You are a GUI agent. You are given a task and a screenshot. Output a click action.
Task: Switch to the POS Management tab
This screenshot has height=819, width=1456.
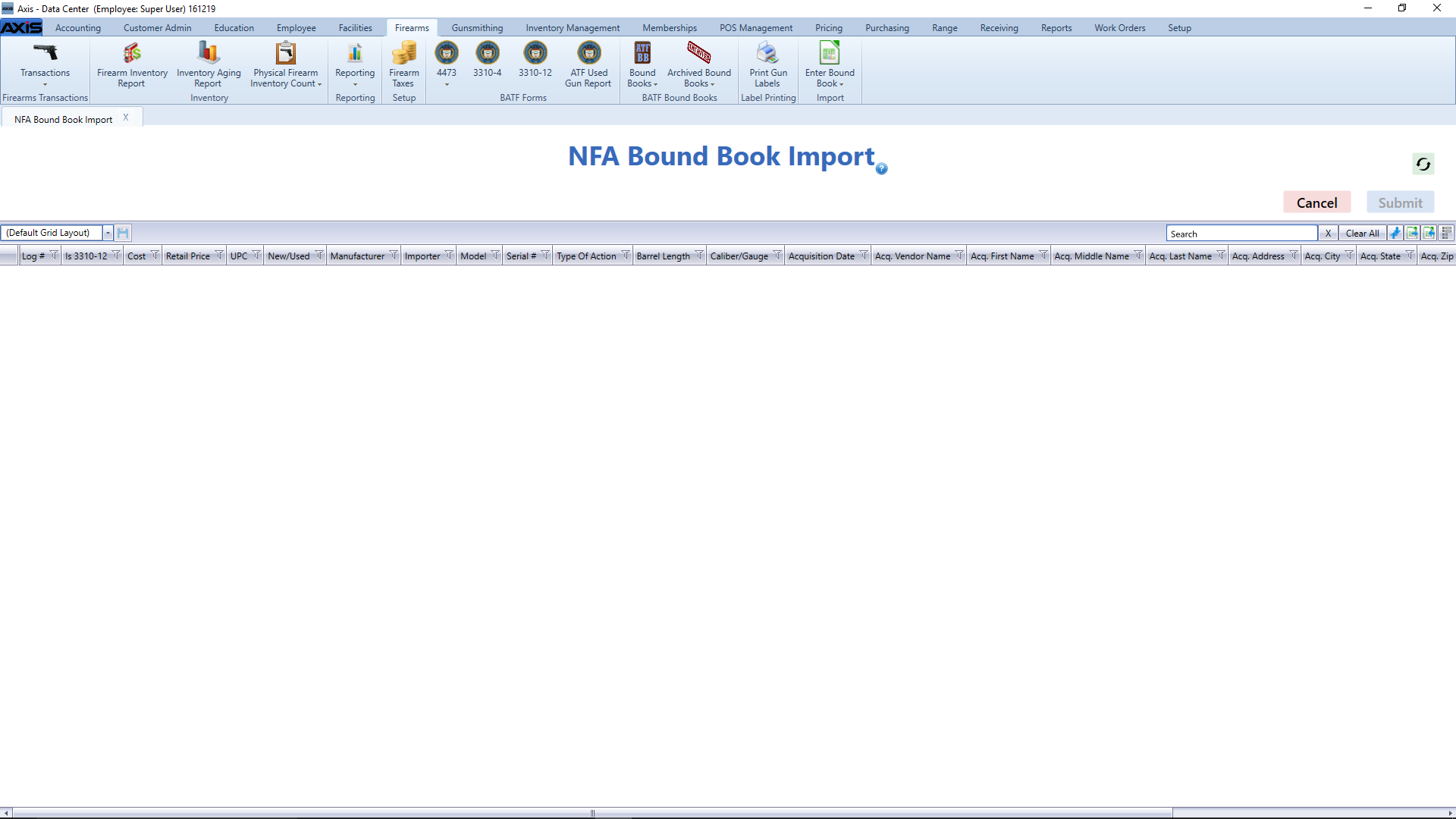point(756,28)
